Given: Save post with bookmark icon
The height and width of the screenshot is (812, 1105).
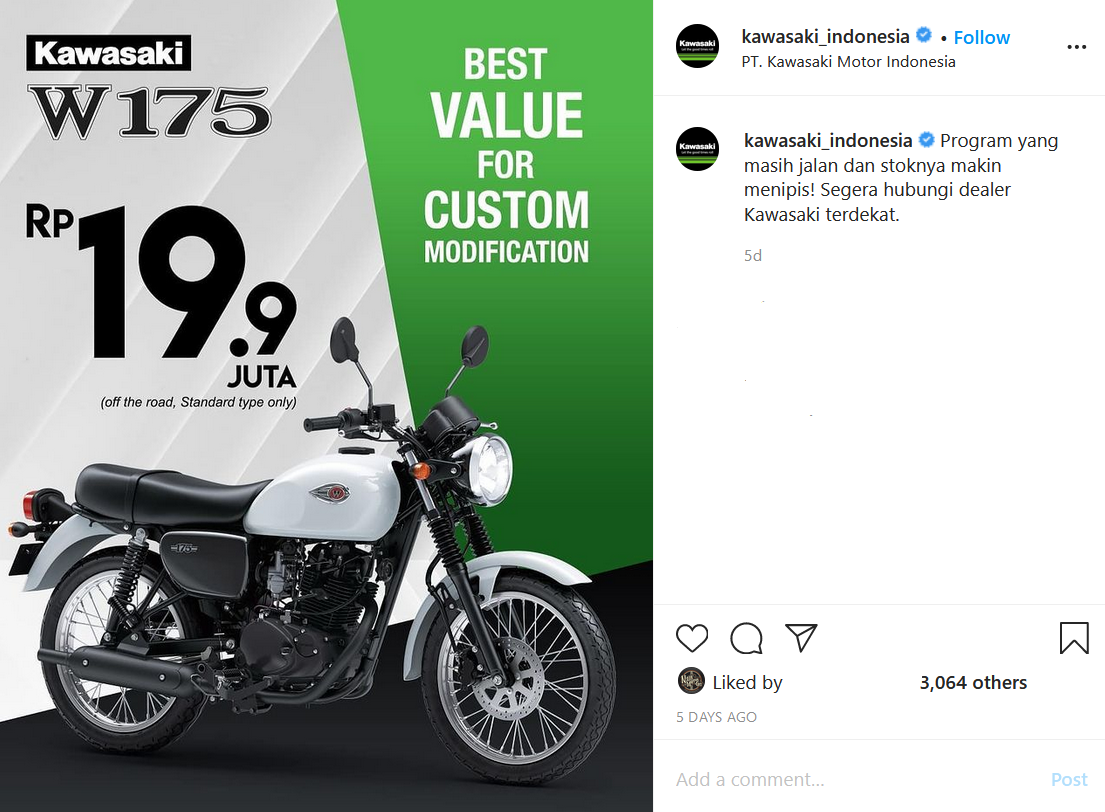Looking at the screenshot, I should click(1074, 637).
